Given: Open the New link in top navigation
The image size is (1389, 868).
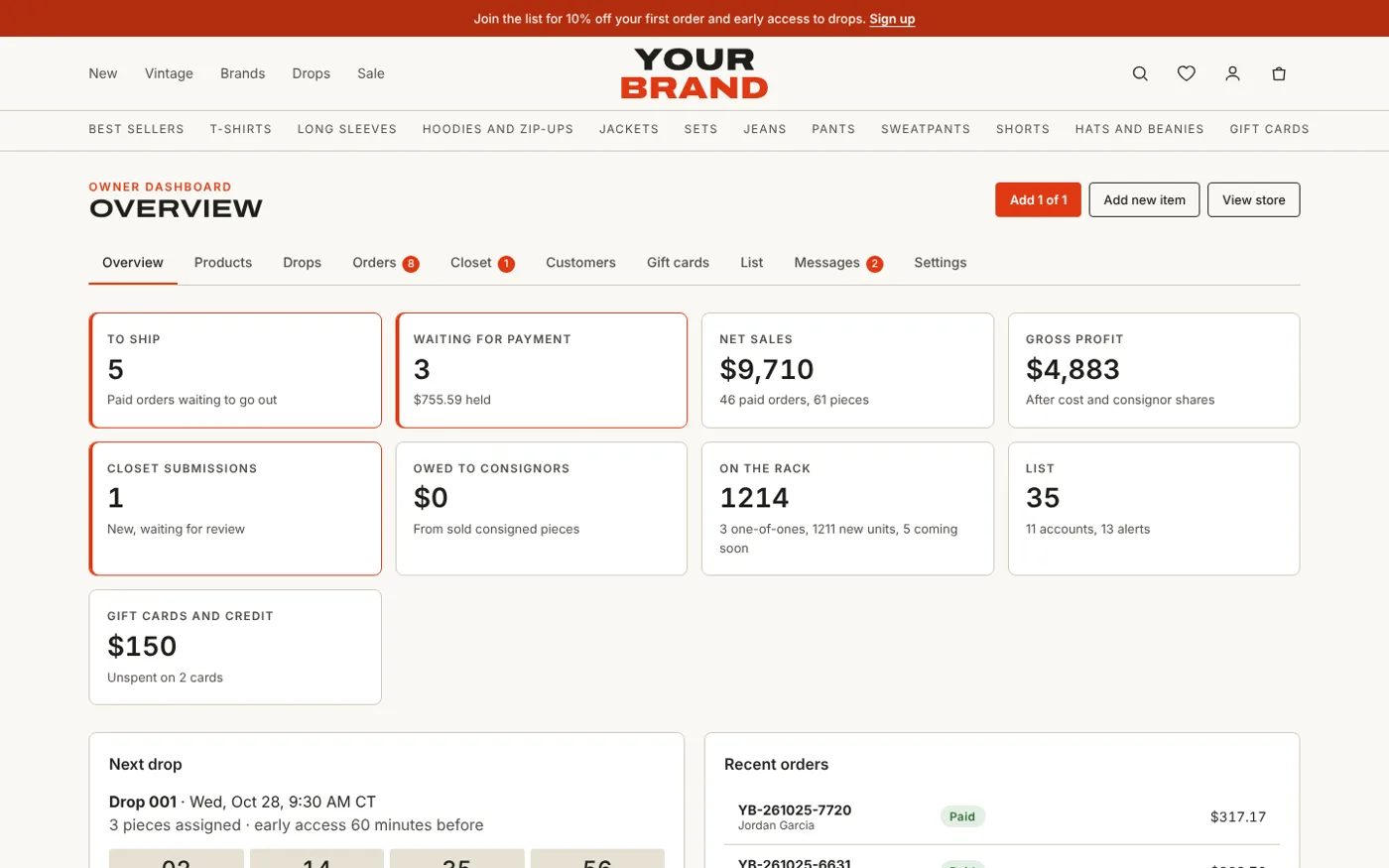Looking at the screenshot, I should (x=103, y=73).
